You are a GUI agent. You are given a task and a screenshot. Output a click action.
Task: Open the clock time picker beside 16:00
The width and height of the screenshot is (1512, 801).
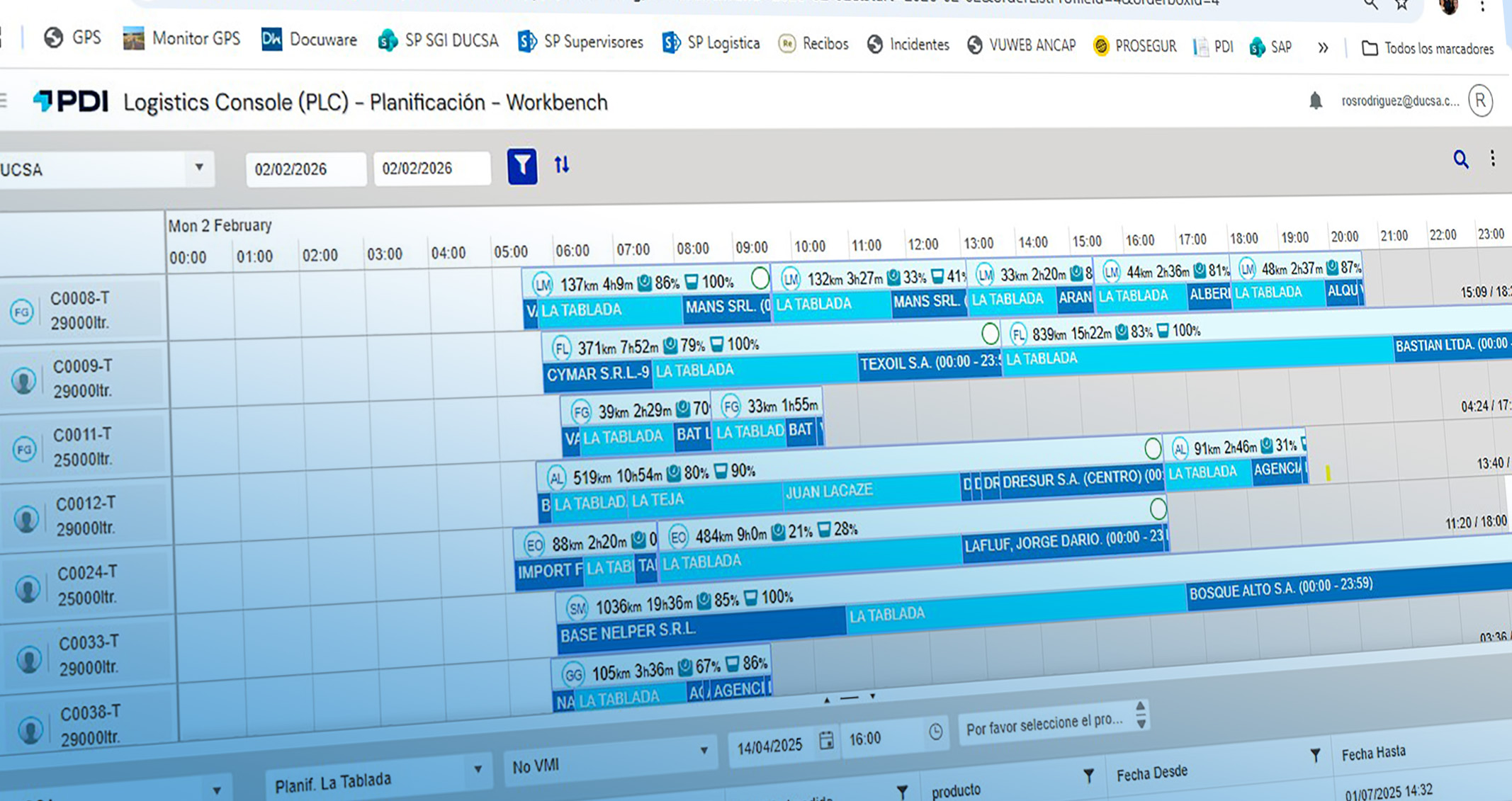[x=935, y=732]
